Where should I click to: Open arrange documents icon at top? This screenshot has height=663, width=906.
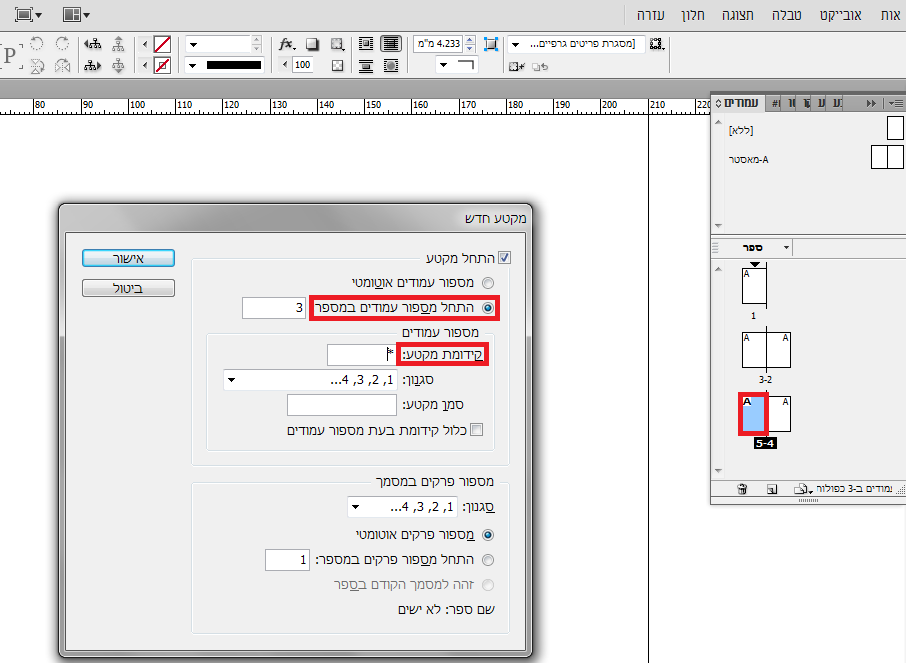coord(76,14)
